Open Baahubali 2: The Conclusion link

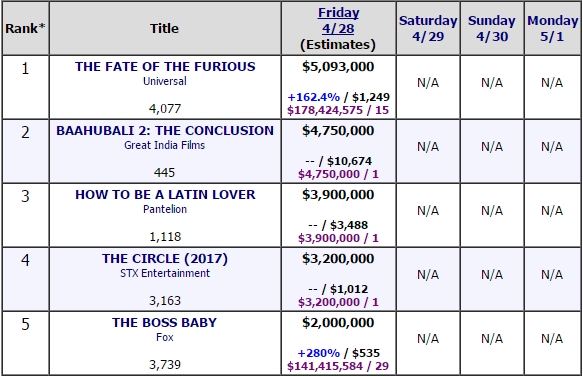[165, 130]
